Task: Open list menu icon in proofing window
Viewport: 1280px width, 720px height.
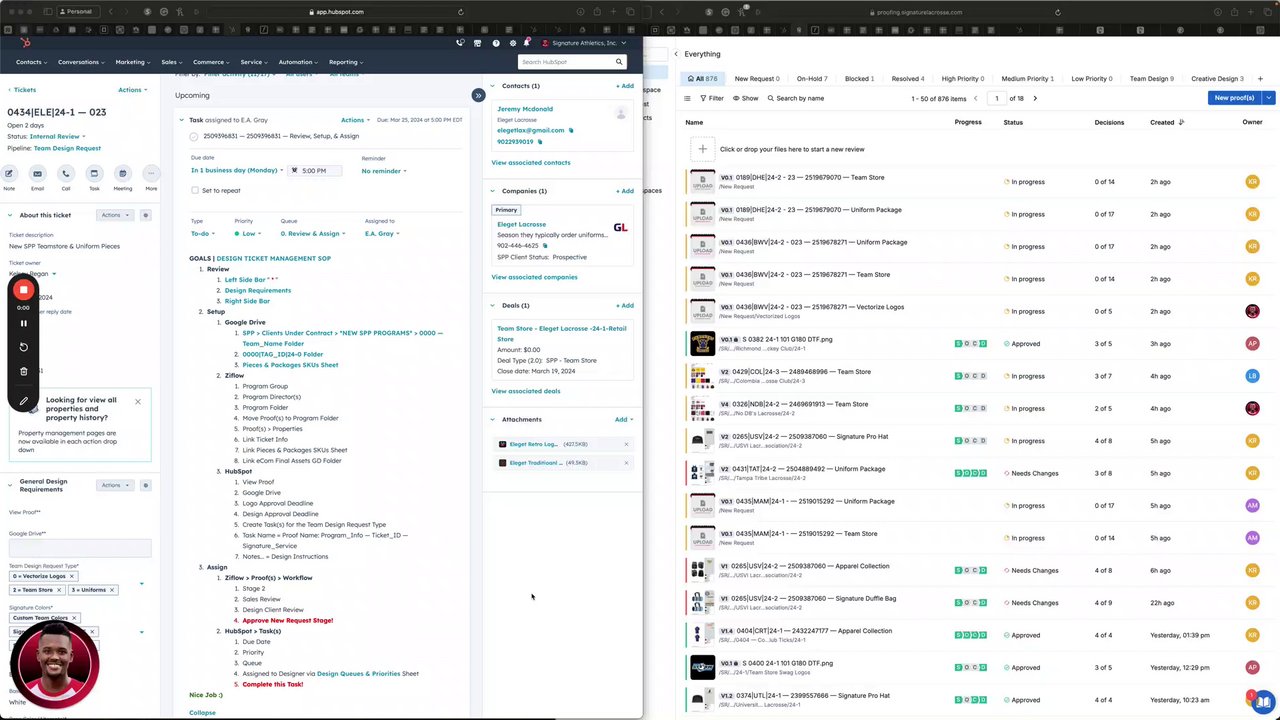Action: [687, 98]
